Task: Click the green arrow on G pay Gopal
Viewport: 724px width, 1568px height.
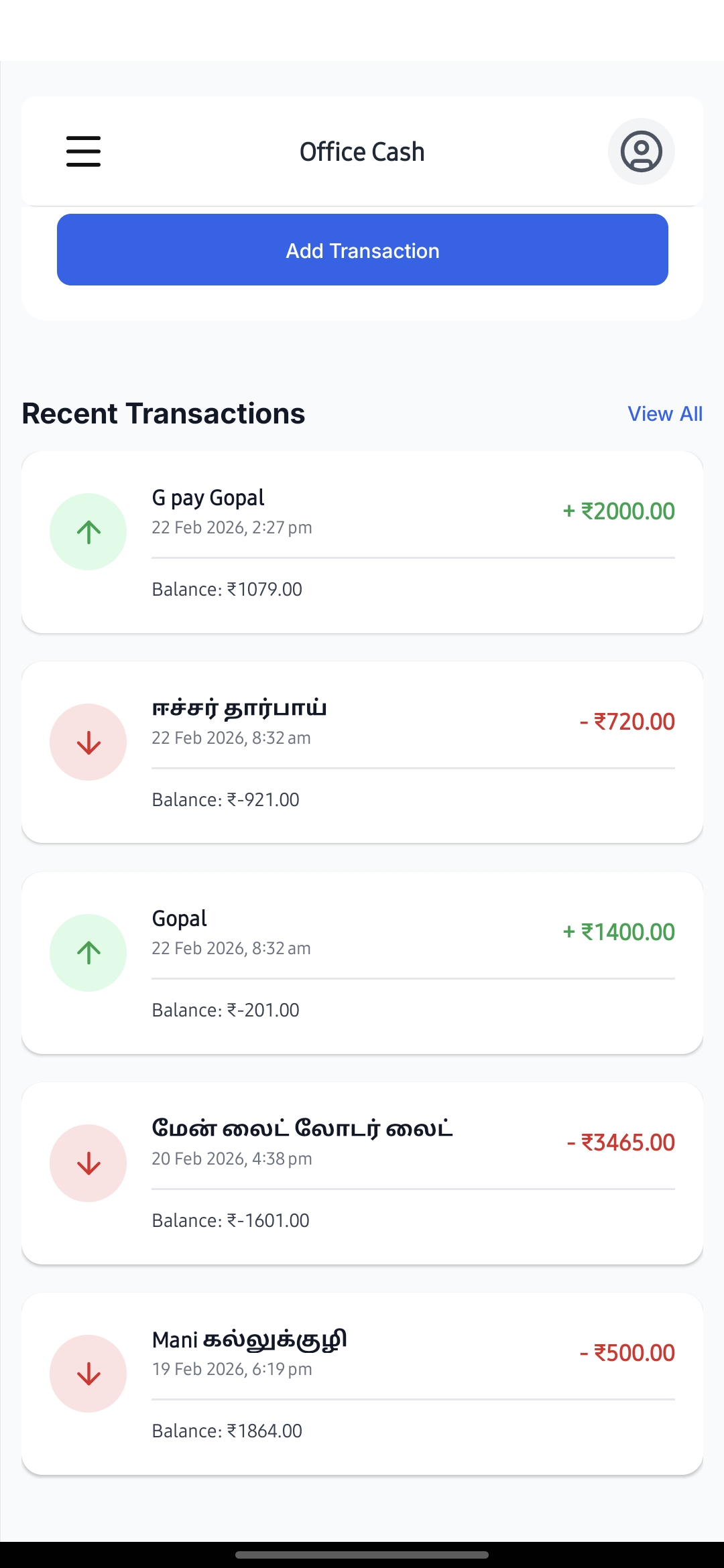Action: [88, 532]
